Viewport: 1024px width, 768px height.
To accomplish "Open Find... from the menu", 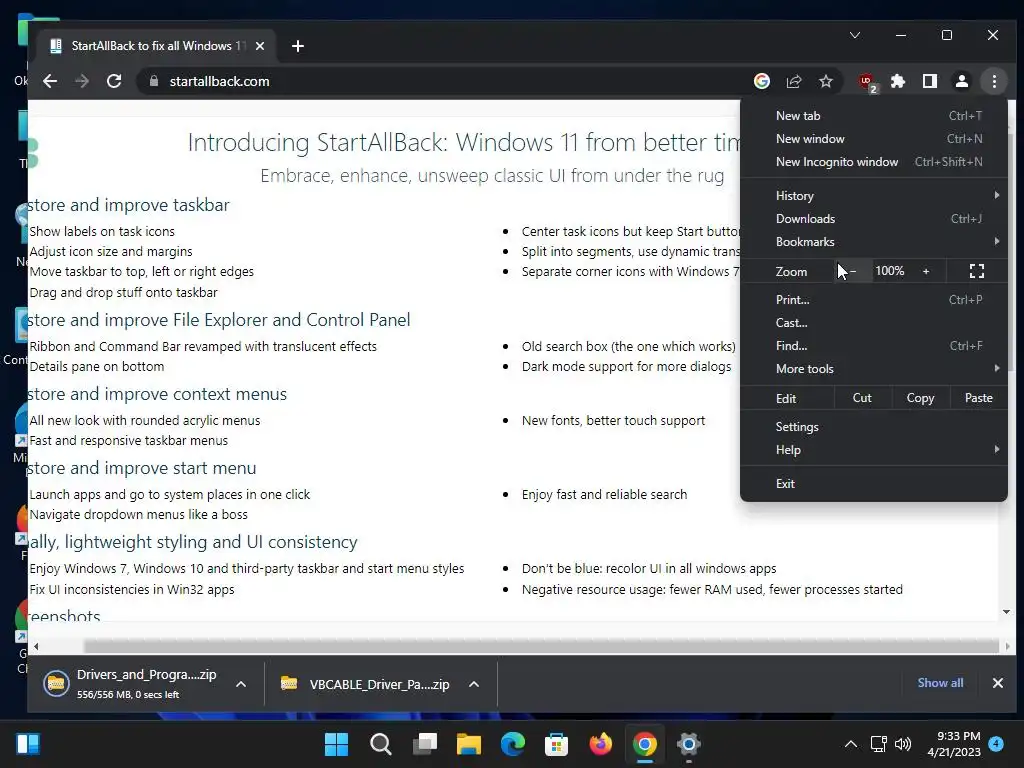I will tap(874, 345).
